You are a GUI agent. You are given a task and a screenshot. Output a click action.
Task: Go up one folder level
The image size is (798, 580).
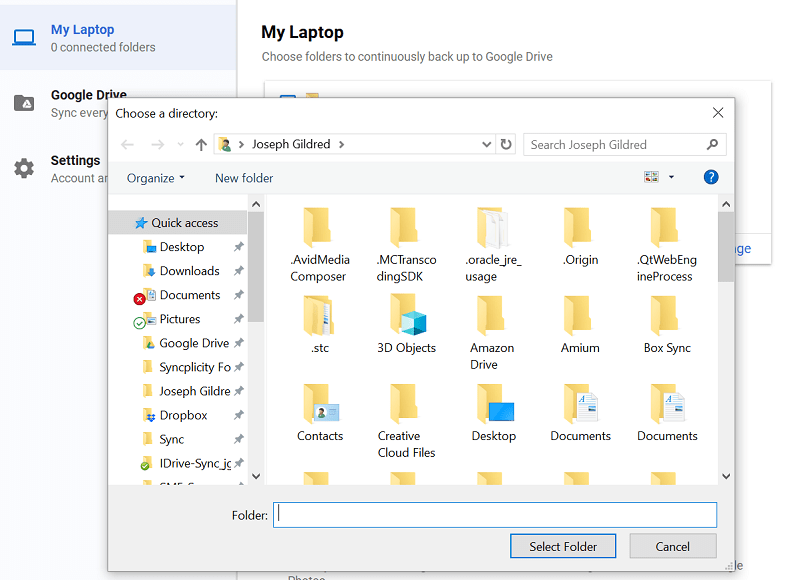point(201,144)
